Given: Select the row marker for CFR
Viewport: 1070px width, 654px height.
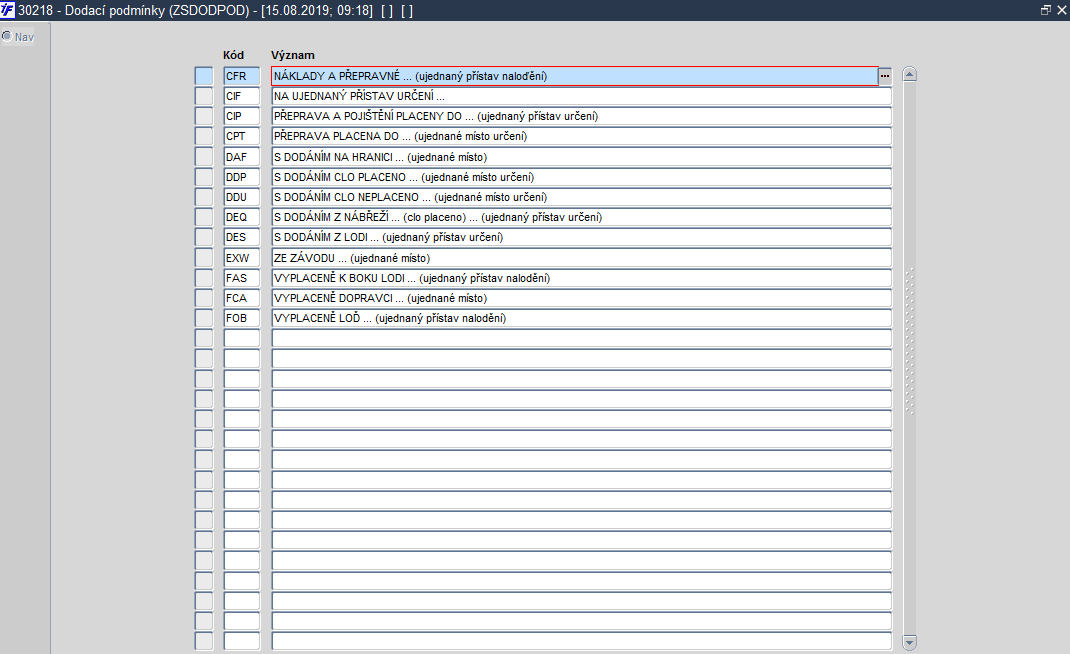Looking at the screenshot, I should [x=204, y=76].
